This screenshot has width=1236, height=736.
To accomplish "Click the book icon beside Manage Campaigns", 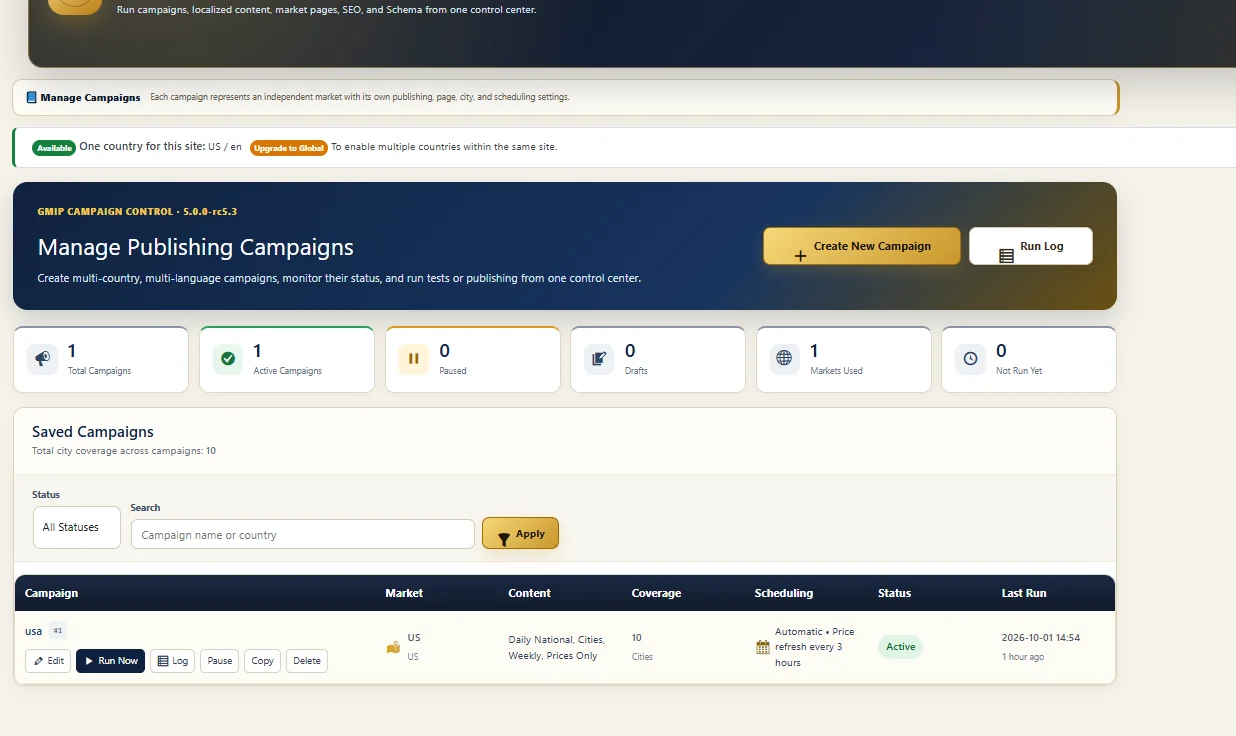I will coord(31,97).
